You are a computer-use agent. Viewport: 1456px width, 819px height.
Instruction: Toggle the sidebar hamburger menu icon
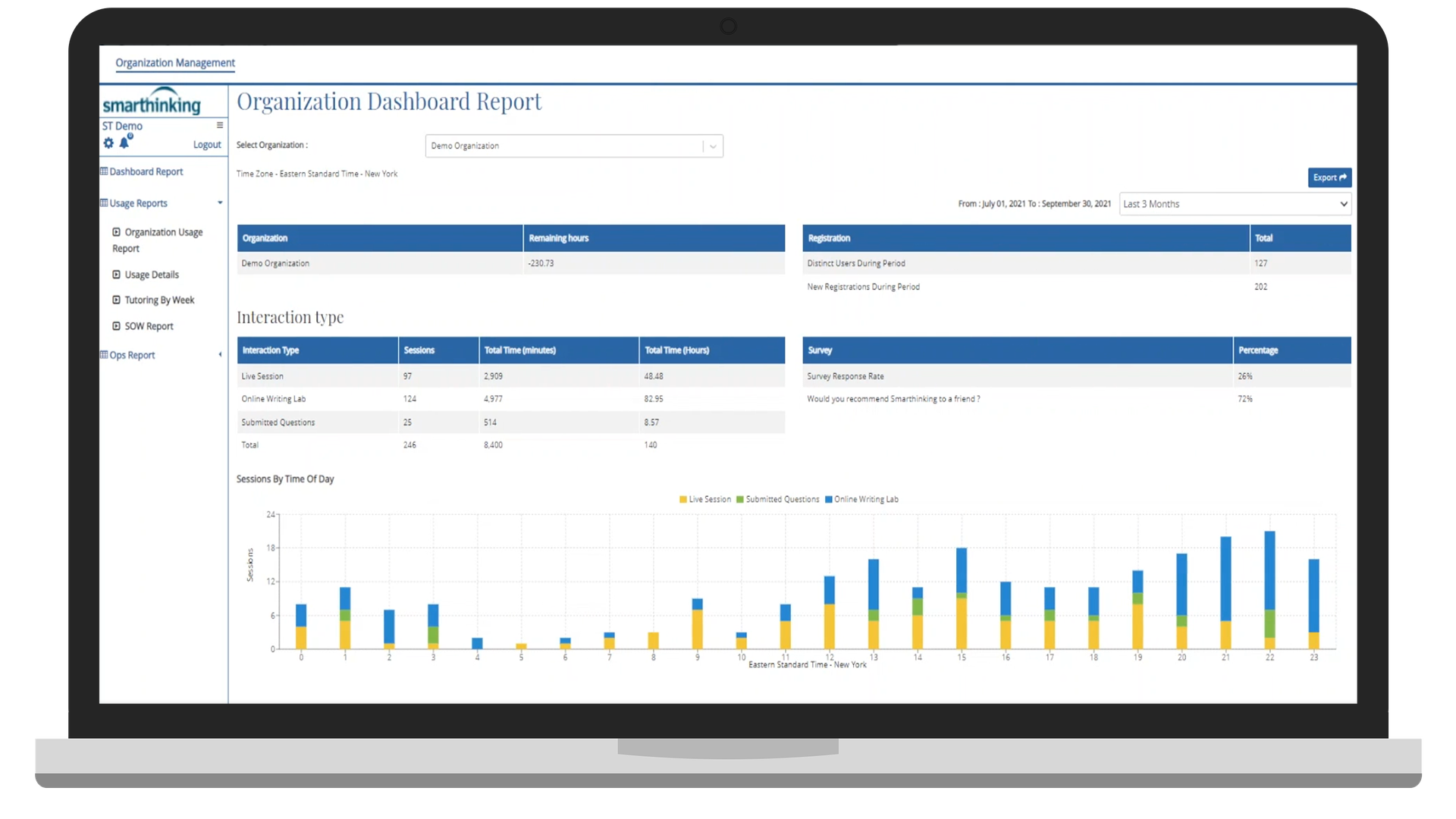(x=220, y=125)
